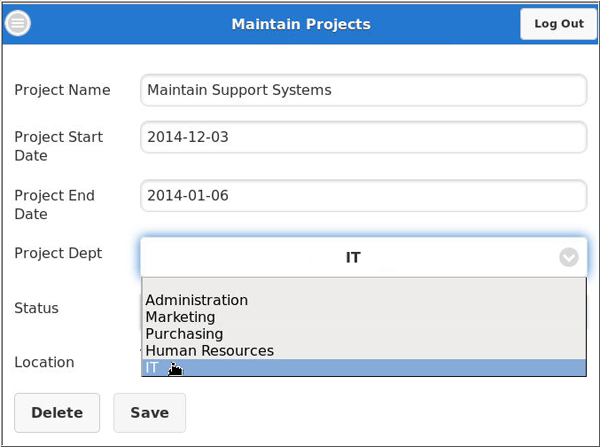Click the selected IT value in Project Dept box
The width and height of the screenshot is (600, 447).
tap(353, 257)
